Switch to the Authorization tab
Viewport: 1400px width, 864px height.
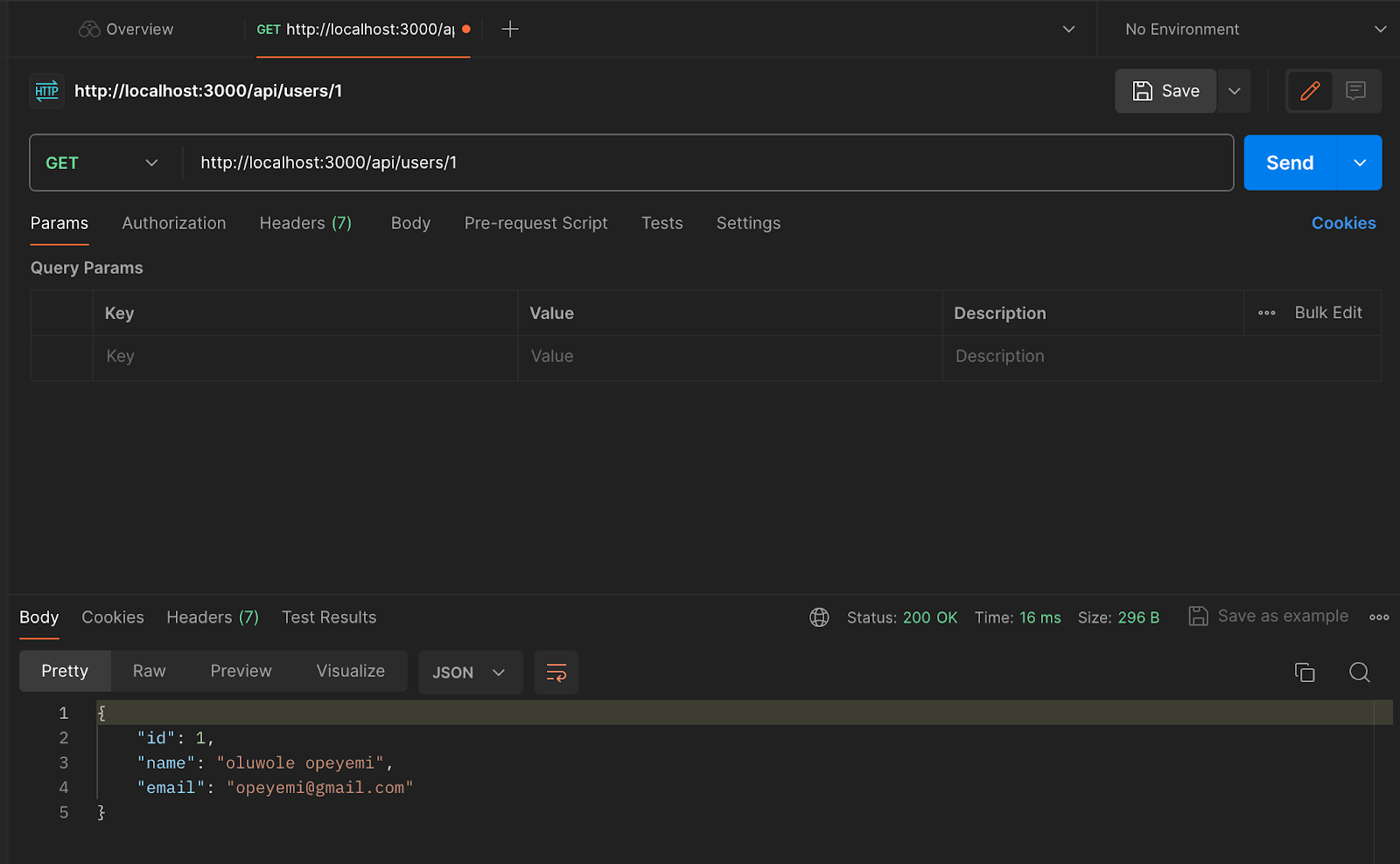point(174,223)
